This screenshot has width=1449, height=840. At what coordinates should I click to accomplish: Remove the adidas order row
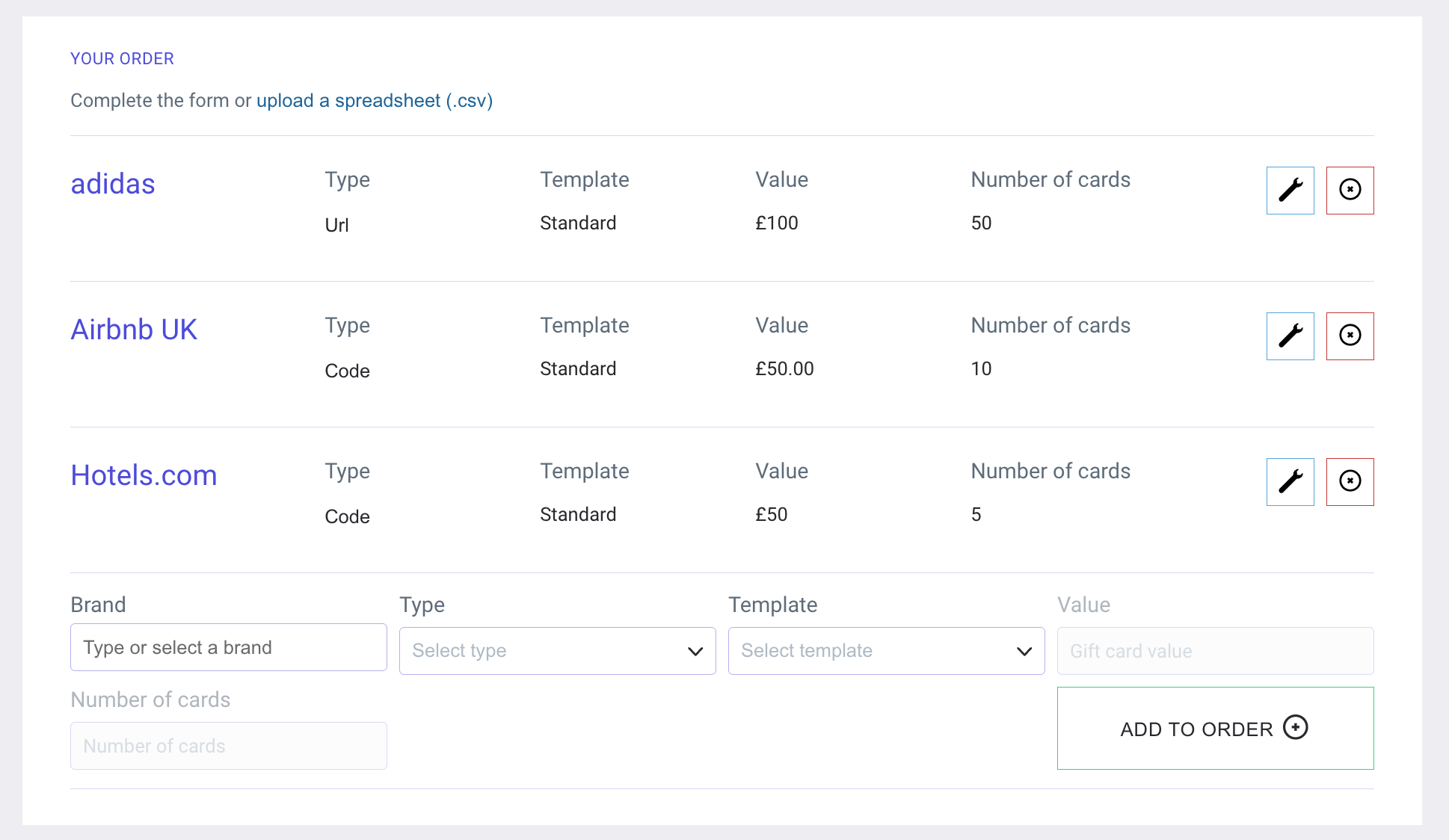click(1350, 190)
